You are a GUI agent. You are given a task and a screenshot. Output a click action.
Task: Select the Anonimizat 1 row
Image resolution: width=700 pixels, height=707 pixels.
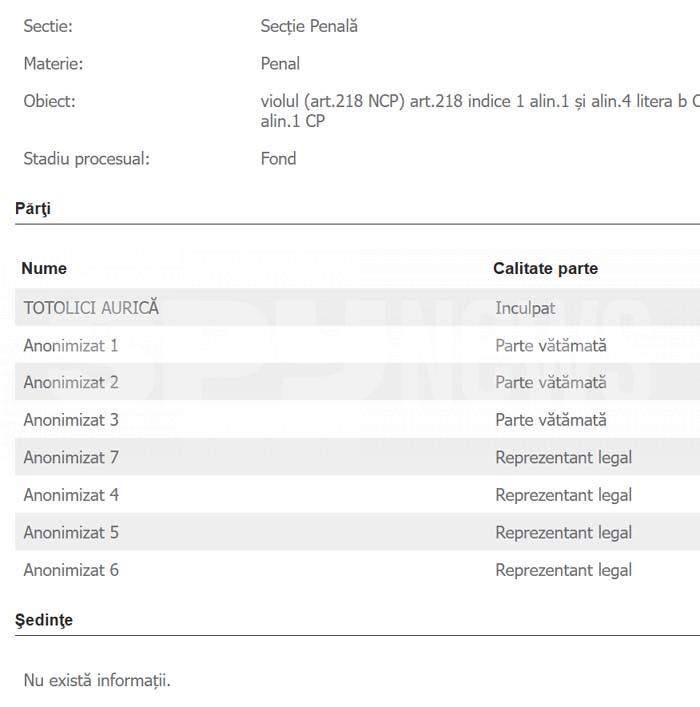pos(357,345)
